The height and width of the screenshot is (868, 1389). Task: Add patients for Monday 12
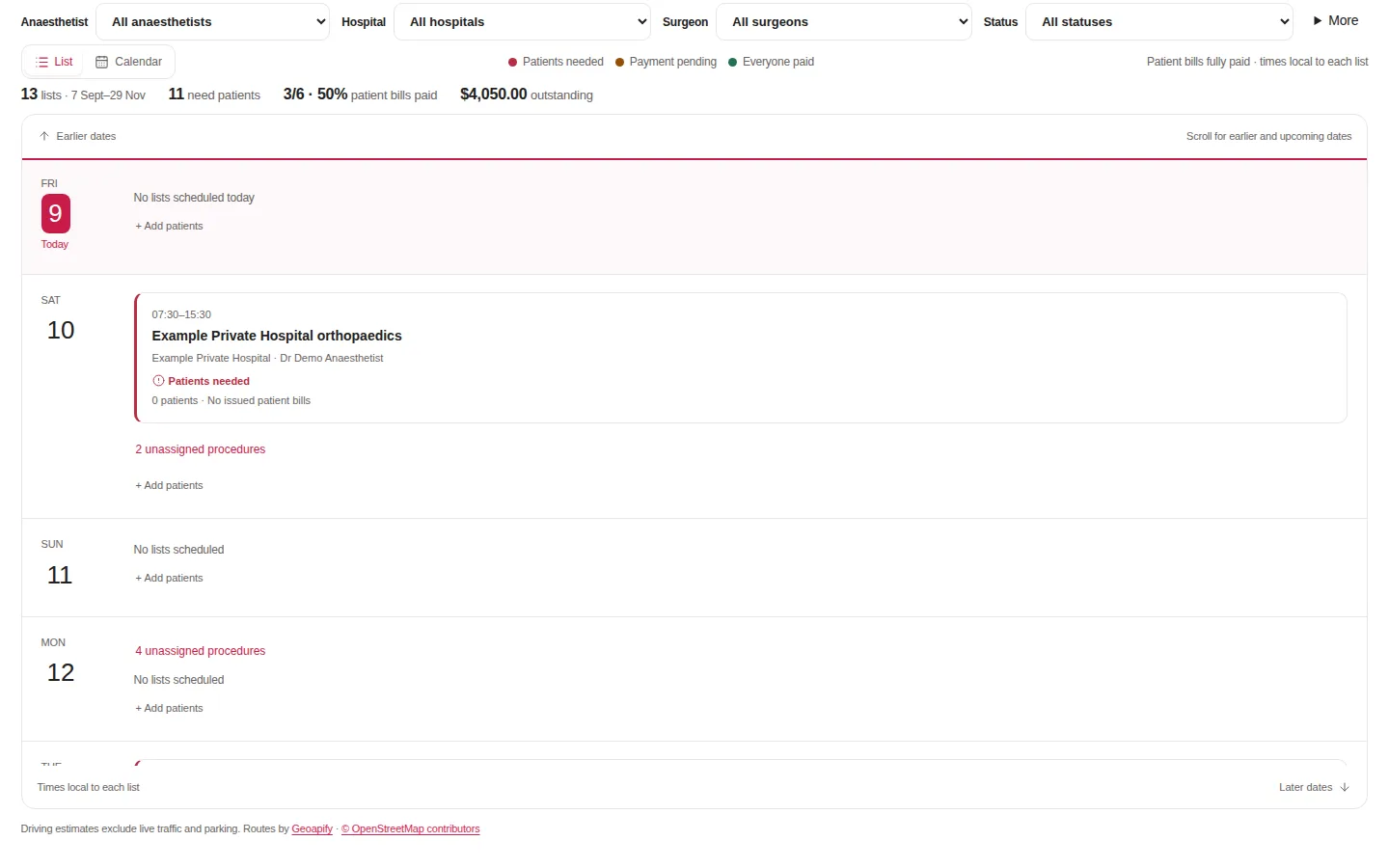coord(169,708)
